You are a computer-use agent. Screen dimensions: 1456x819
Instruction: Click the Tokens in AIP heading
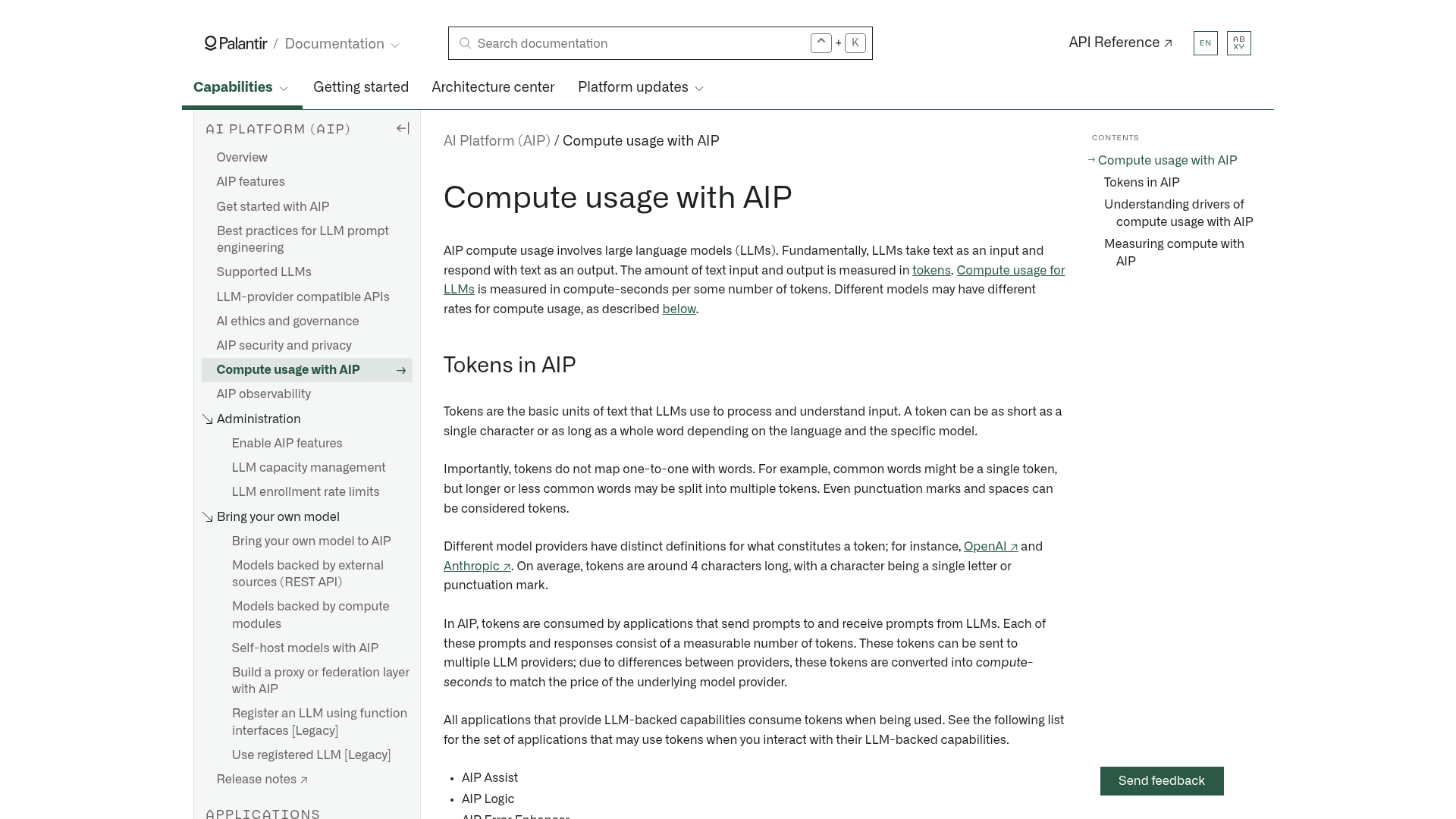pos(510,365)
